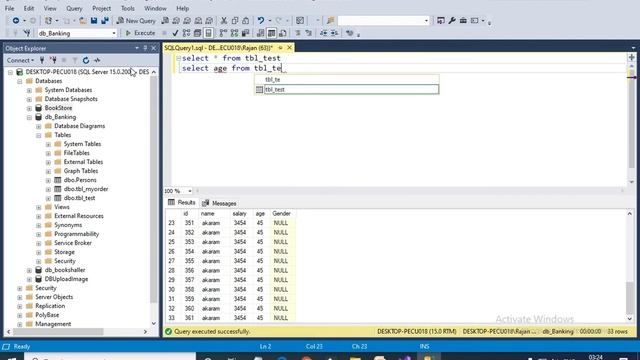Expand the Views folder node
This screenshot has width=640, height=360.
39,207
